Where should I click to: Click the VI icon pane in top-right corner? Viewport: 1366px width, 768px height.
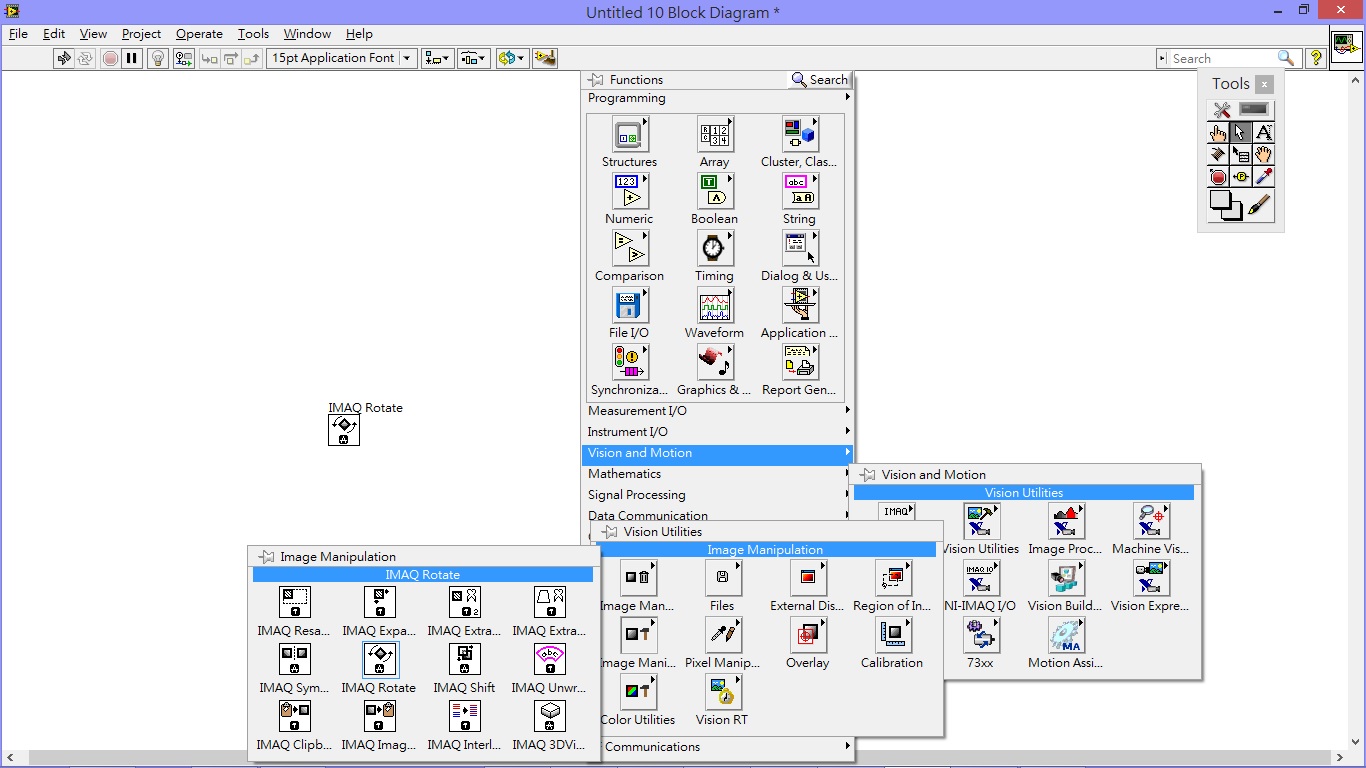point(1347,48)
